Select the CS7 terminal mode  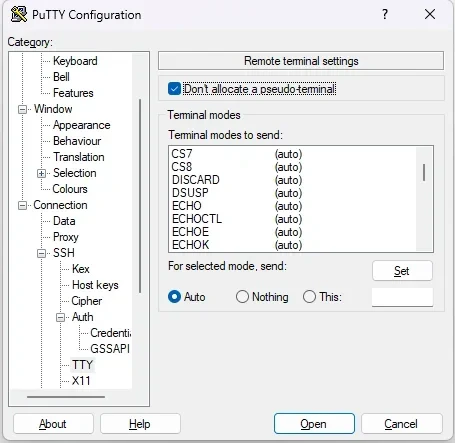(292, 154)
